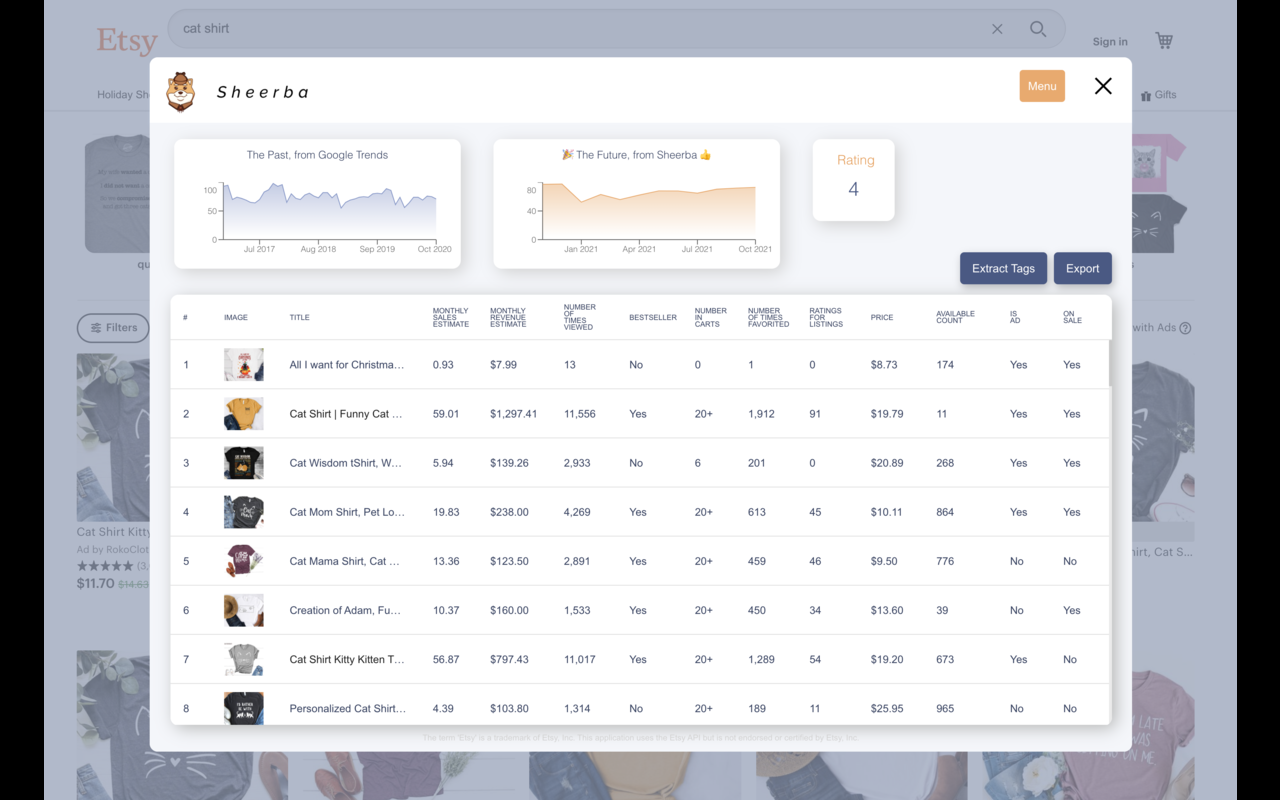This screenshot has height=800, width=1280.
Task: Click the Bestseller column header
Action: click(653, 318)
